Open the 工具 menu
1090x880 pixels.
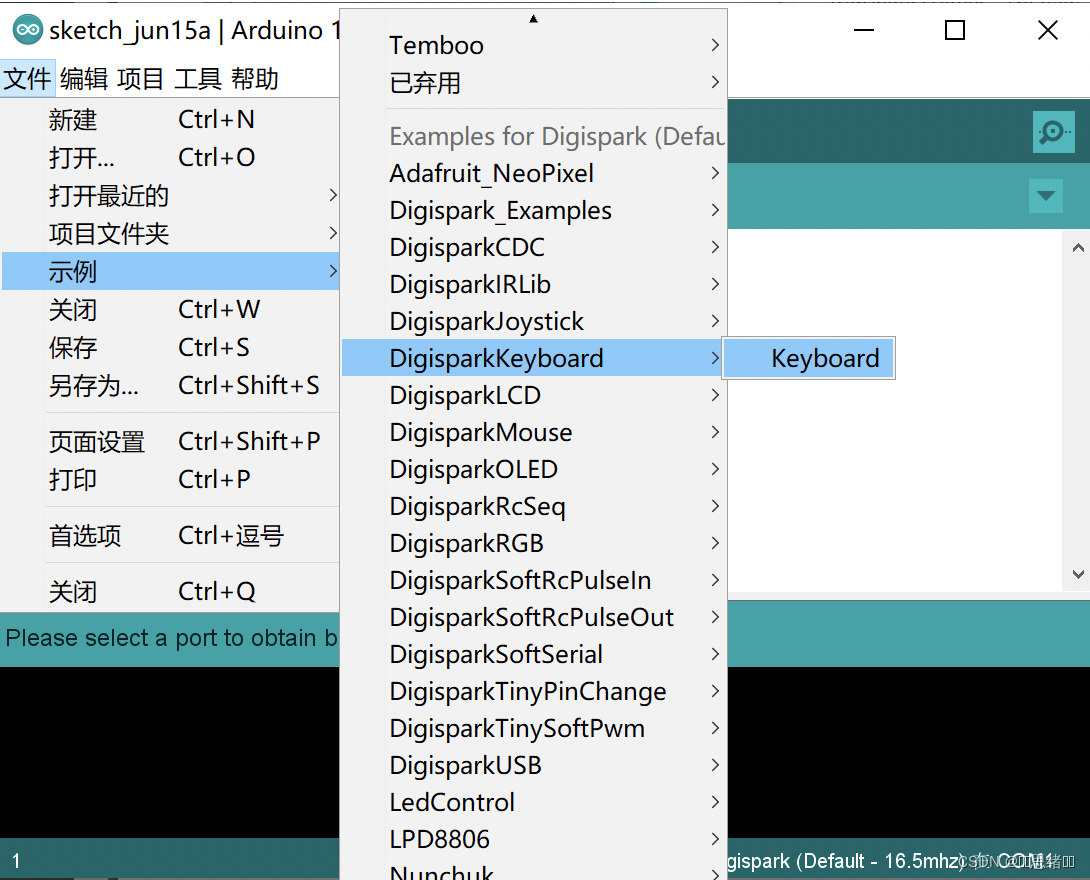coord(197,79)
